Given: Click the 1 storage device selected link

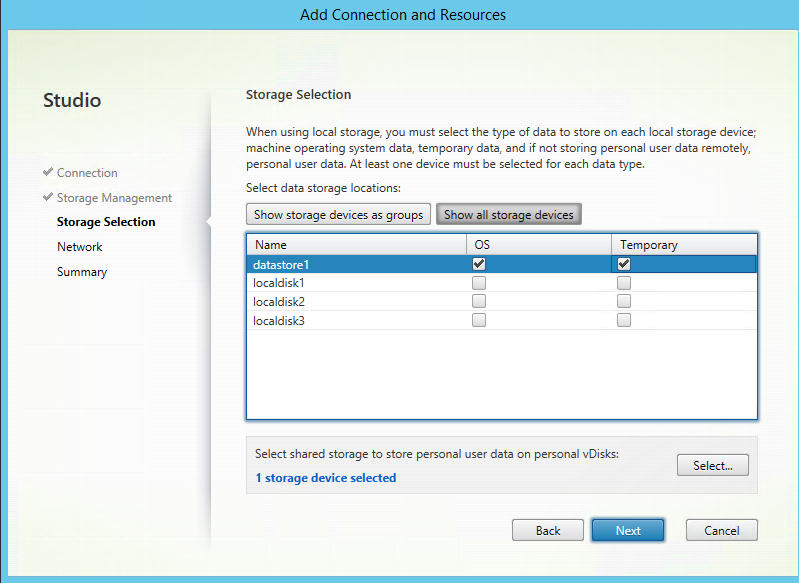Looking at the screenshot, I should [x=326, y=478].
